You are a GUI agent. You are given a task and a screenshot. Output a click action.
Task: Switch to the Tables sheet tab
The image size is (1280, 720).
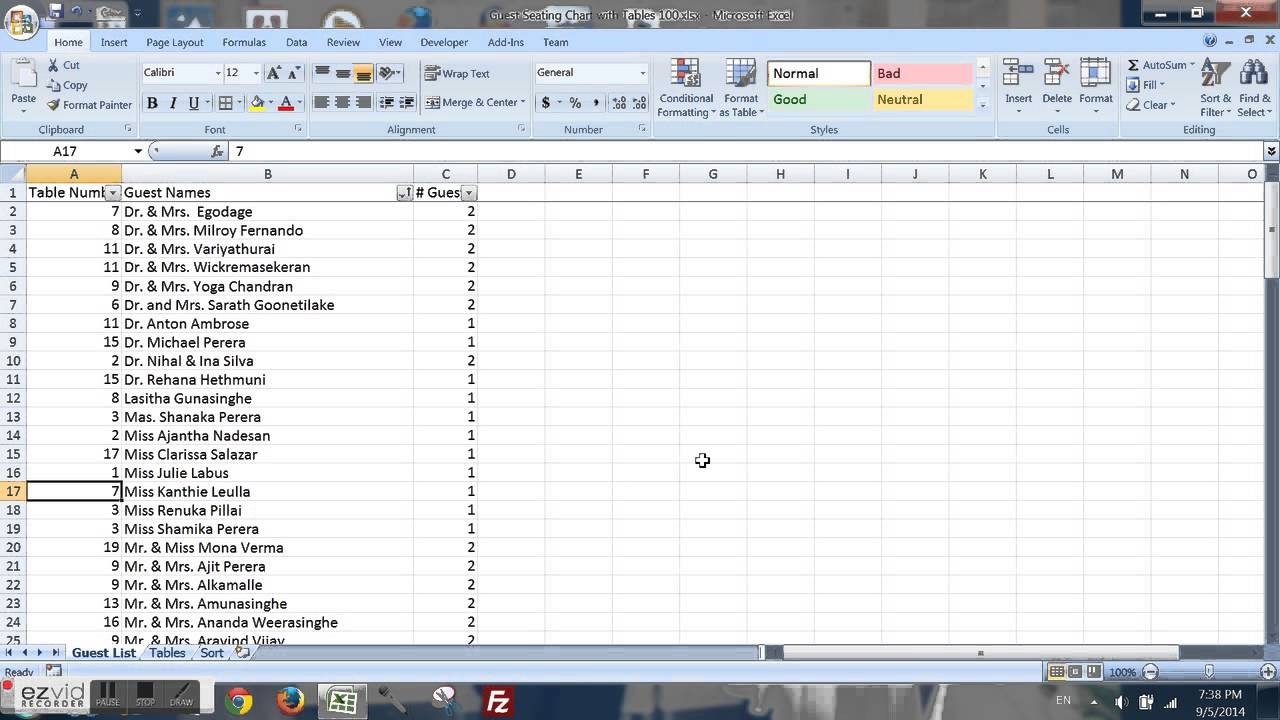(x=166, y=652)
